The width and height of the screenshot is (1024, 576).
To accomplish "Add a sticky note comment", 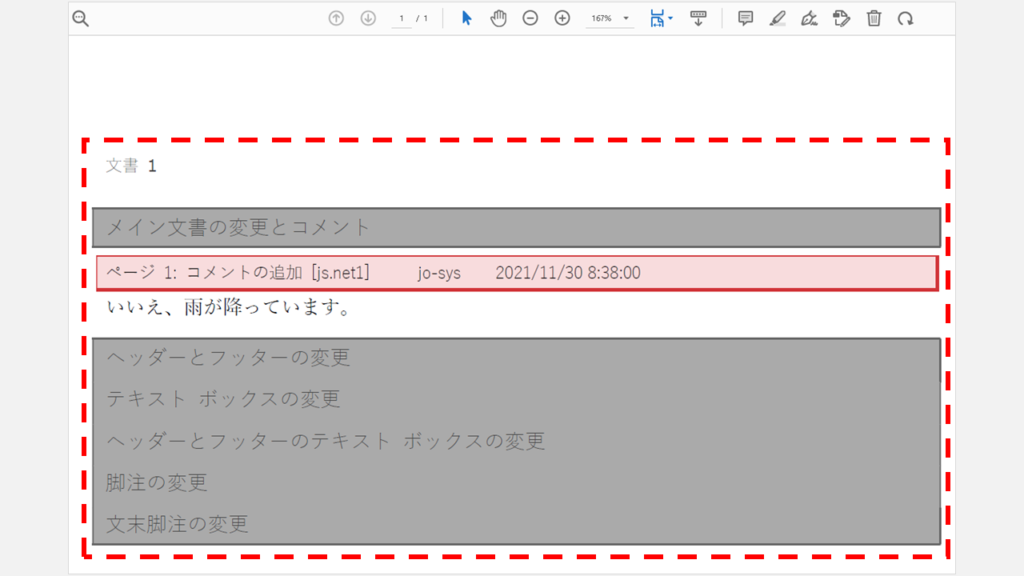I will (745, 18).
